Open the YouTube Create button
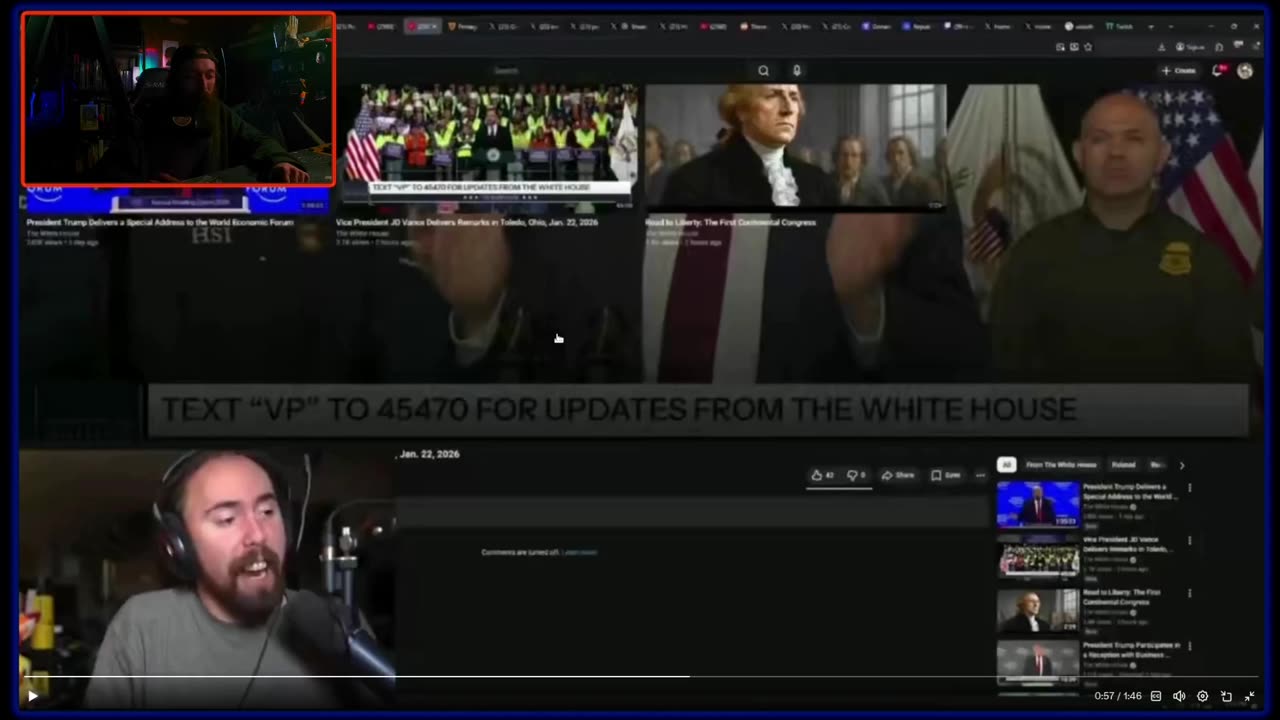The width and height of the screenshot is (1280, 720). [1178, 71]
